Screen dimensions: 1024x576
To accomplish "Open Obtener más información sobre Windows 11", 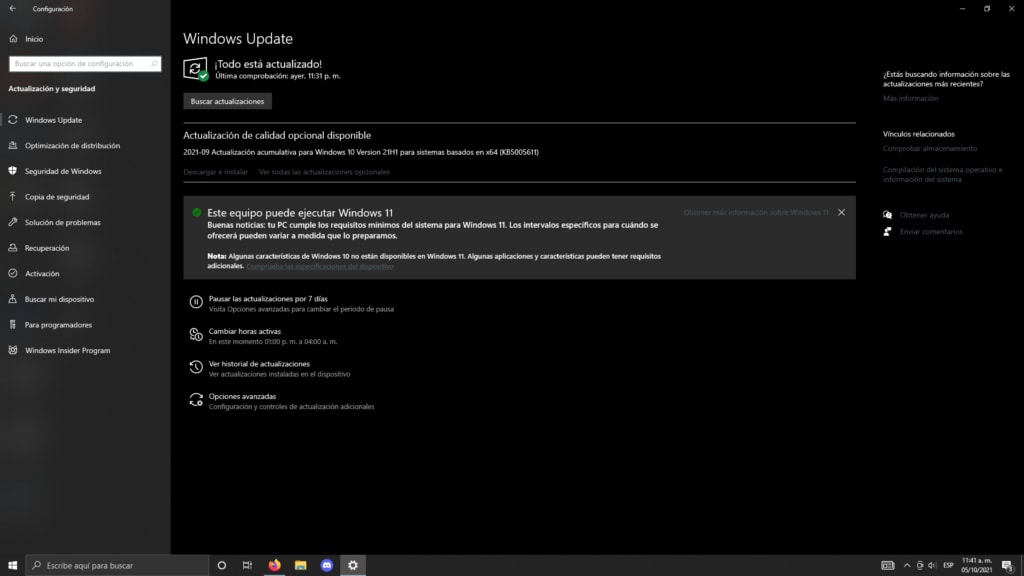I will 756,212.
